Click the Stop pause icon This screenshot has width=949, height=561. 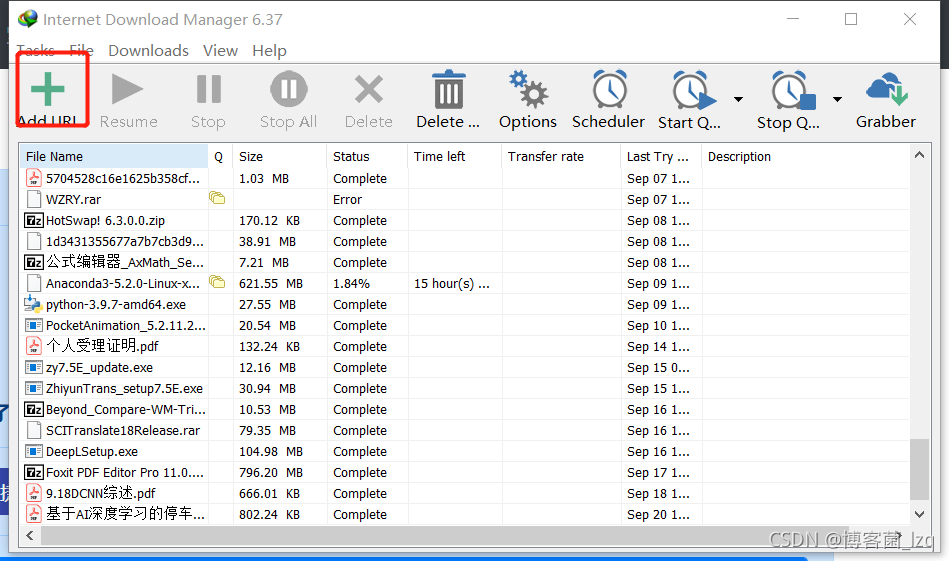coord(209,90)
